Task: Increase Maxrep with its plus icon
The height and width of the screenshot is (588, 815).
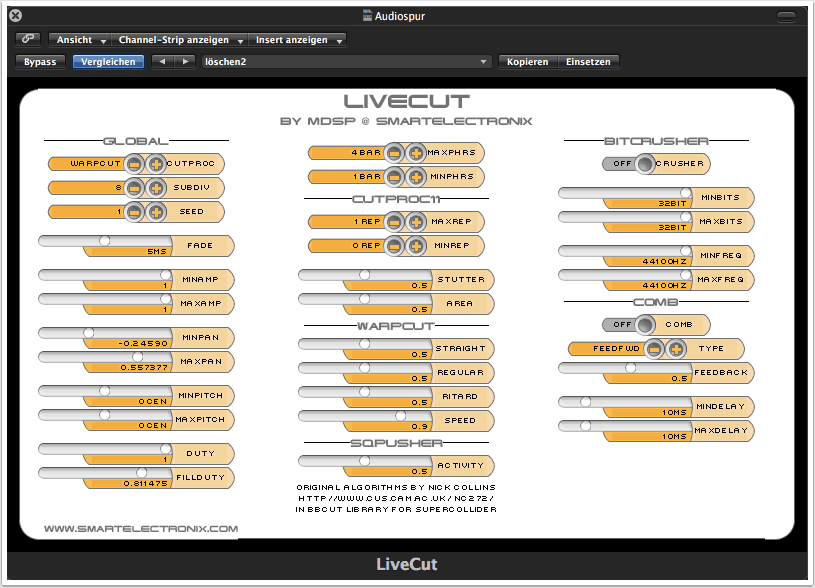Action: click(x=416, y=221)
